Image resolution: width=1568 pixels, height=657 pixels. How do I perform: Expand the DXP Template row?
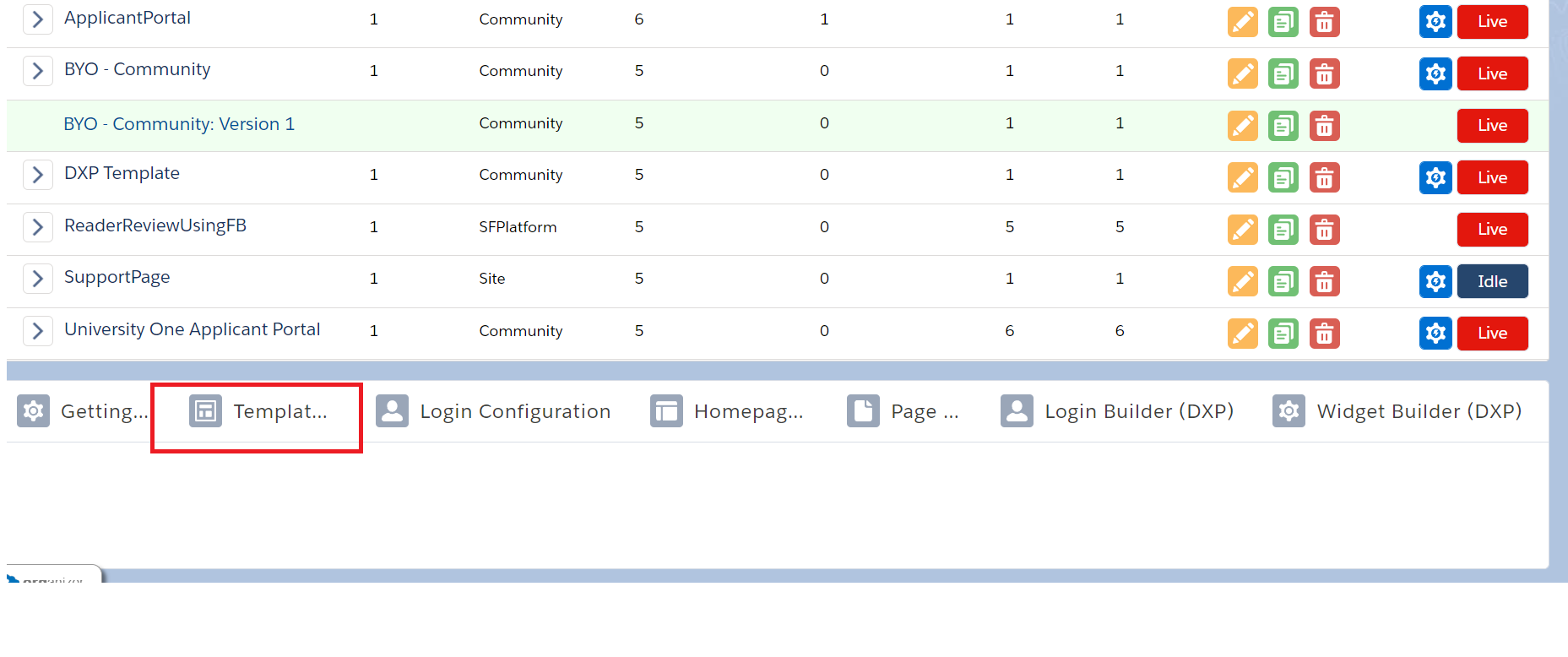[x=37, y=175]
